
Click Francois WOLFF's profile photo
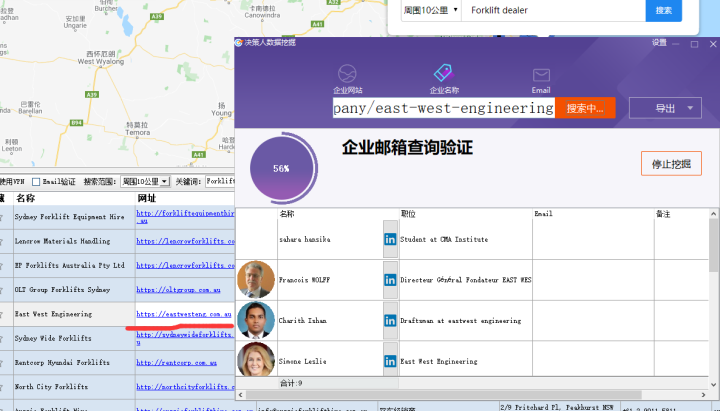[x=256, y=280]
